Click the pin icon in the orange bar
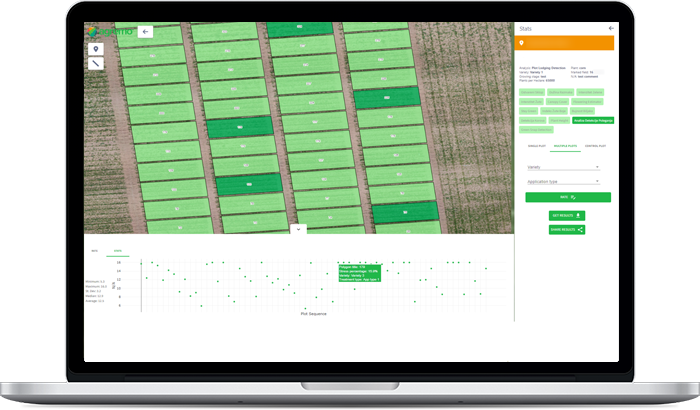This screenshot has width=700, height=410. [x=523, y=44]
